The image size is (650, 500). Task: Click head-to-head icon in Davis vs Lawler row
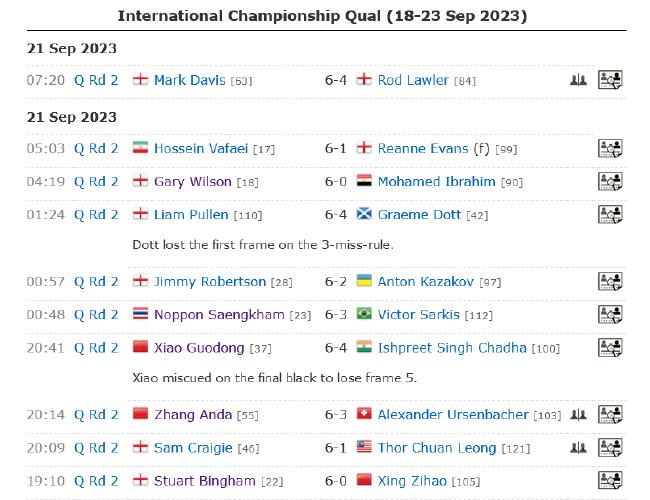click(578, 80)
